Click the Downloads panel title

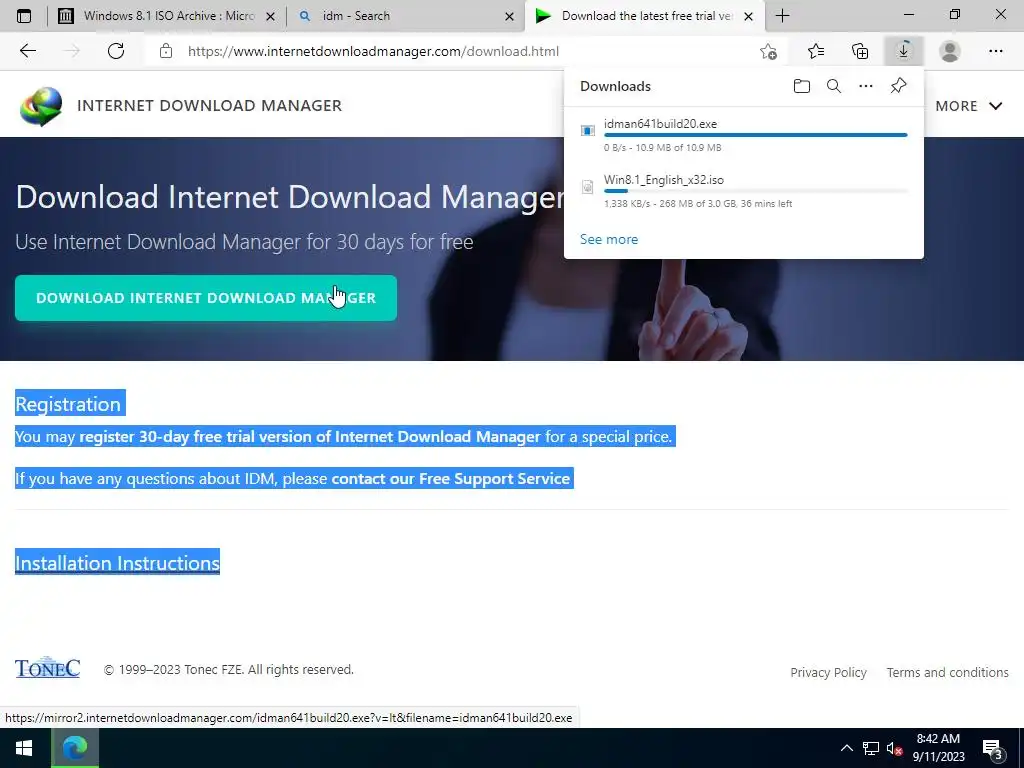tap(615, 86)
